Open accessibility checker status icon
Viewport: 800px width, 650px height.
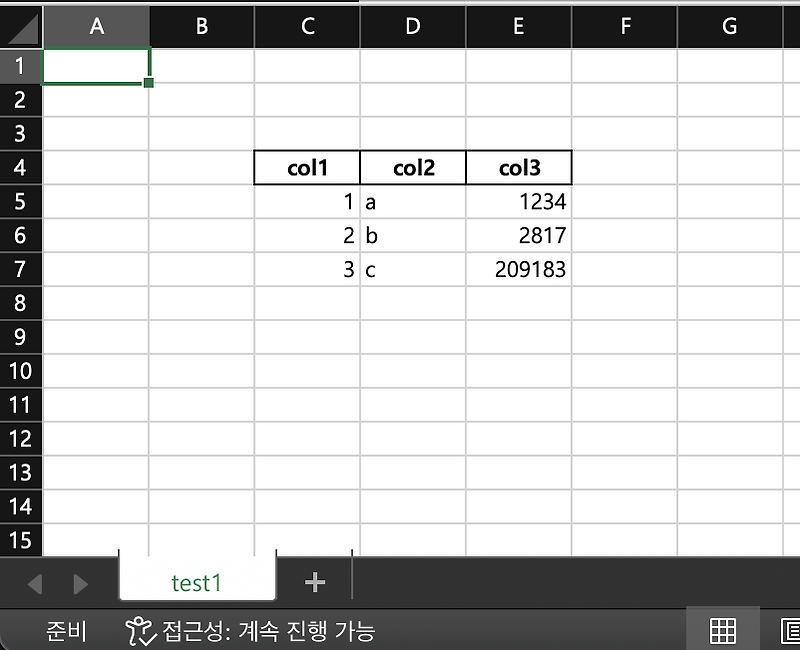pyautogui.click(x=140, y=631)
